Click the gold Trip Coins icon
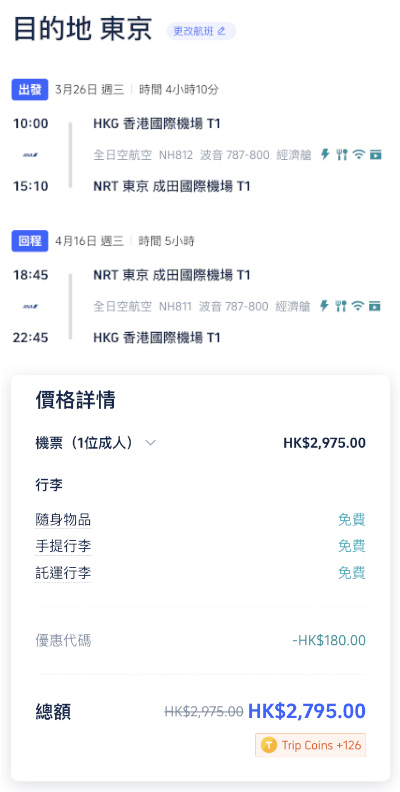400x792 pixels. click(x=269, y=745)
